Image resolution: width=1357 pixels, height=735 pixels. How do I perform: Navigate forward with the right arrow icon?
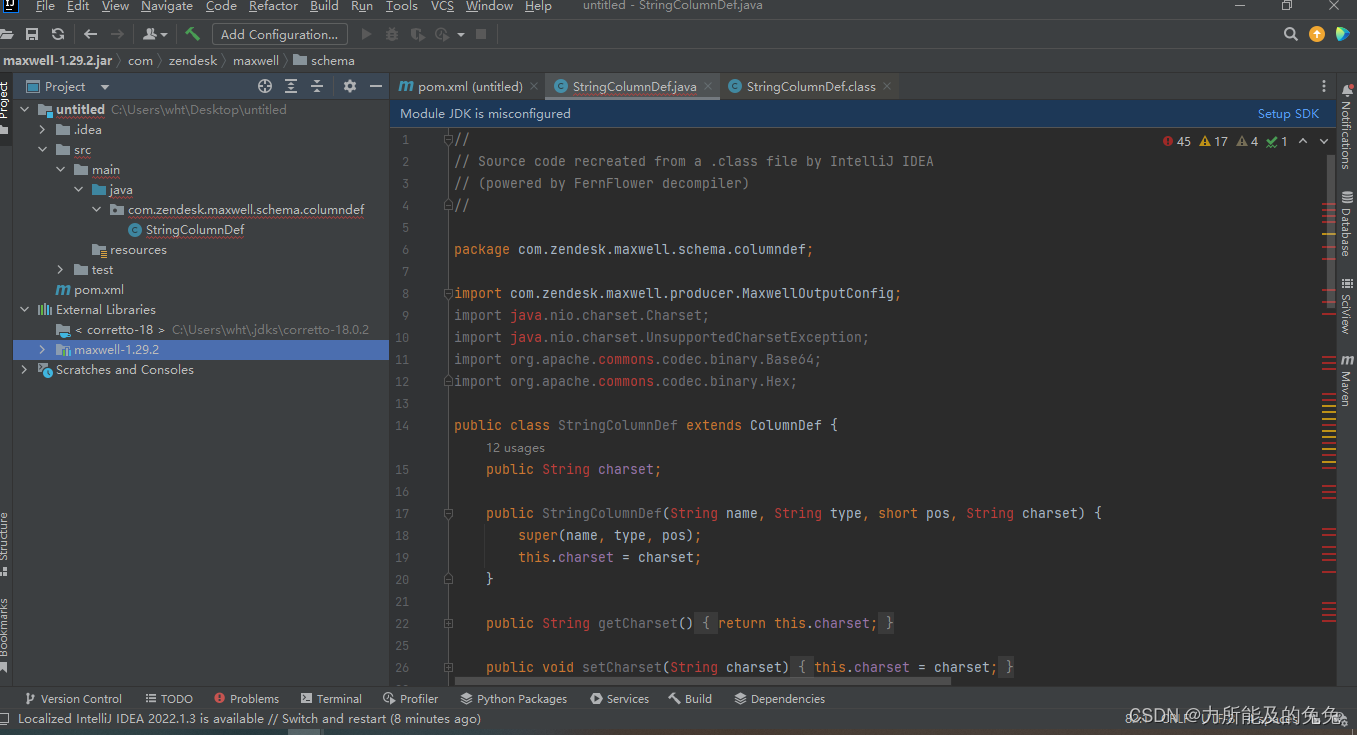tap(117, 34)
